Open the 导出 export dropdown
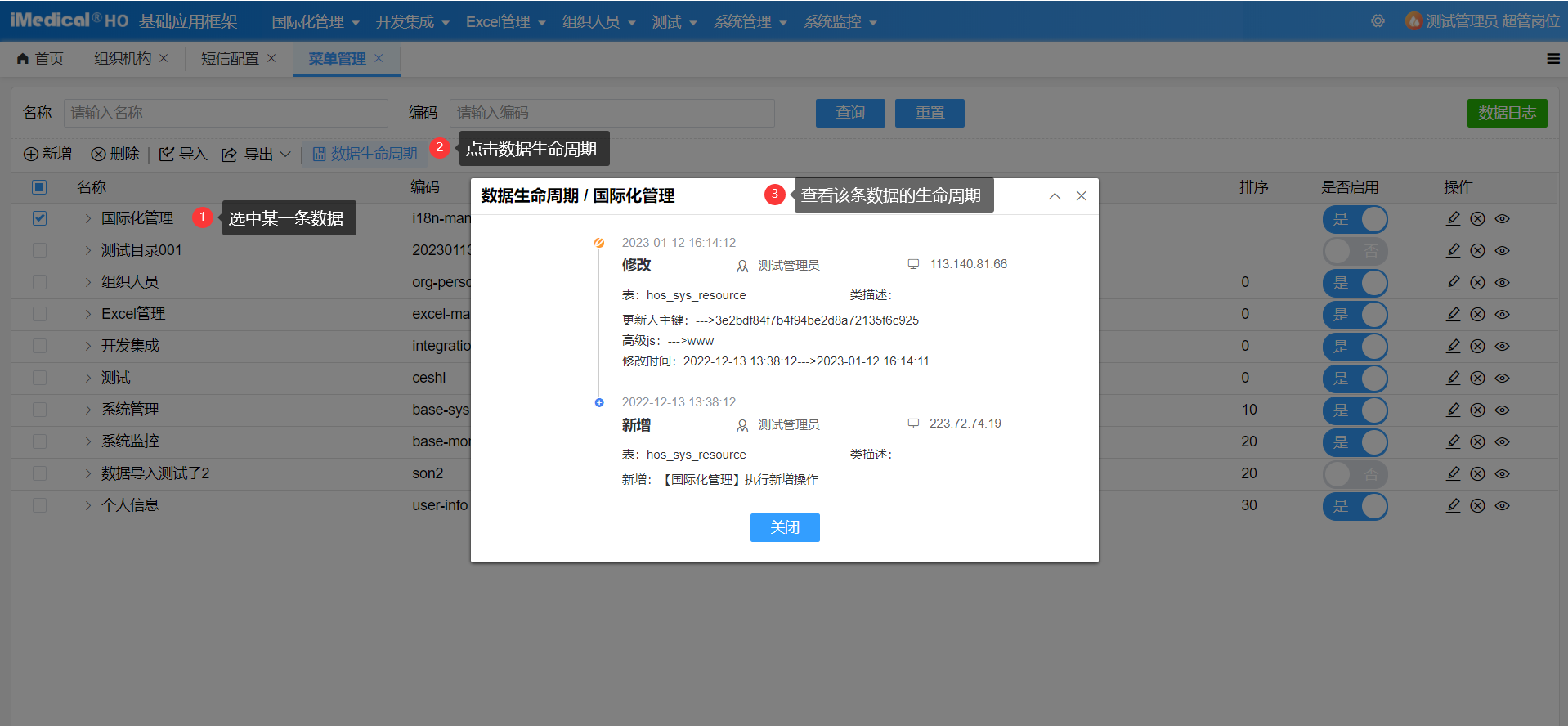This screenshot has height=726, width=1568. pyautogui.click(x=257, y=154)
